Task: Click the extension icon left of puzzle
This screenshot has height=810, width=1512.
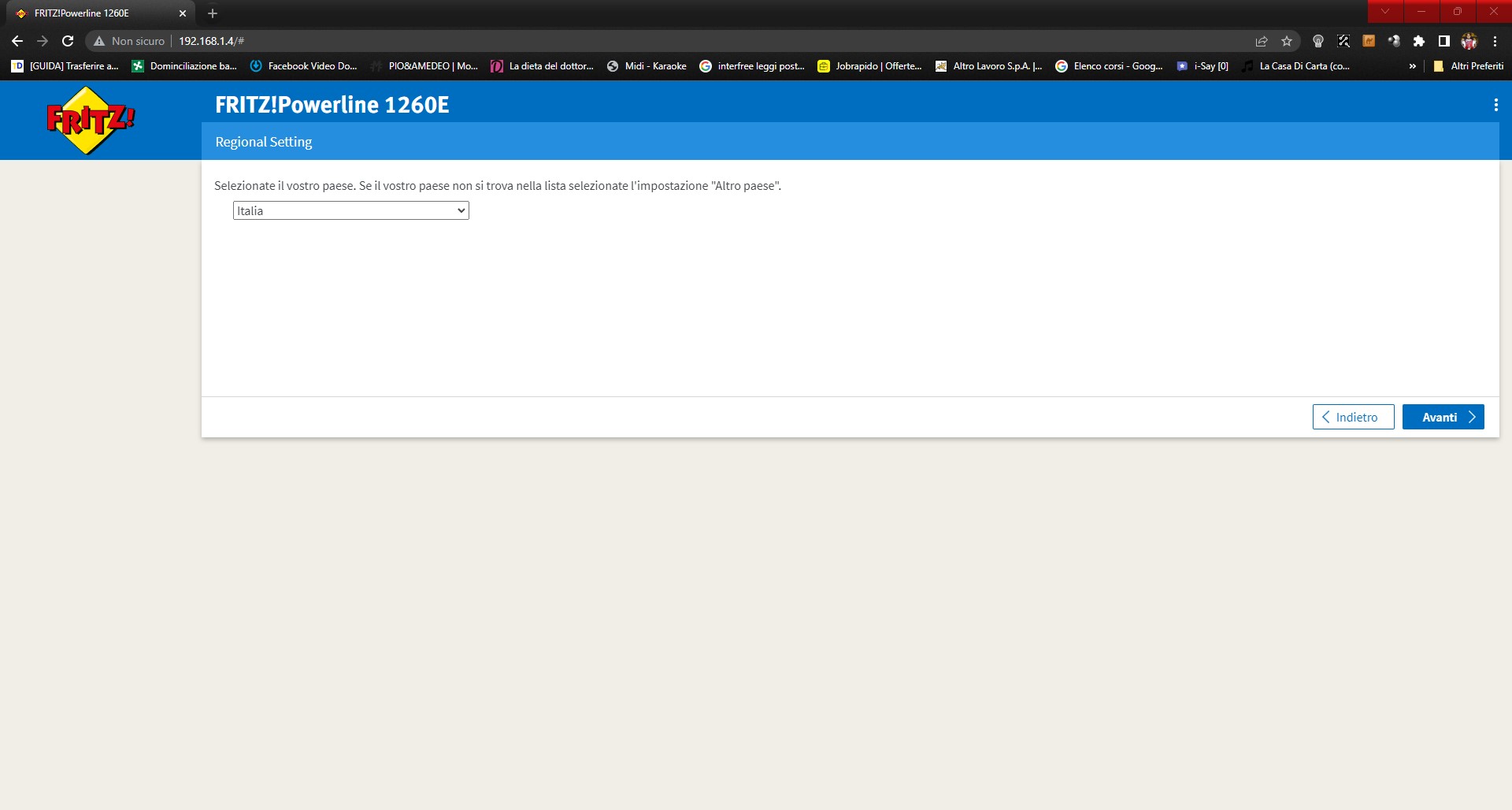Action: 1394,41
